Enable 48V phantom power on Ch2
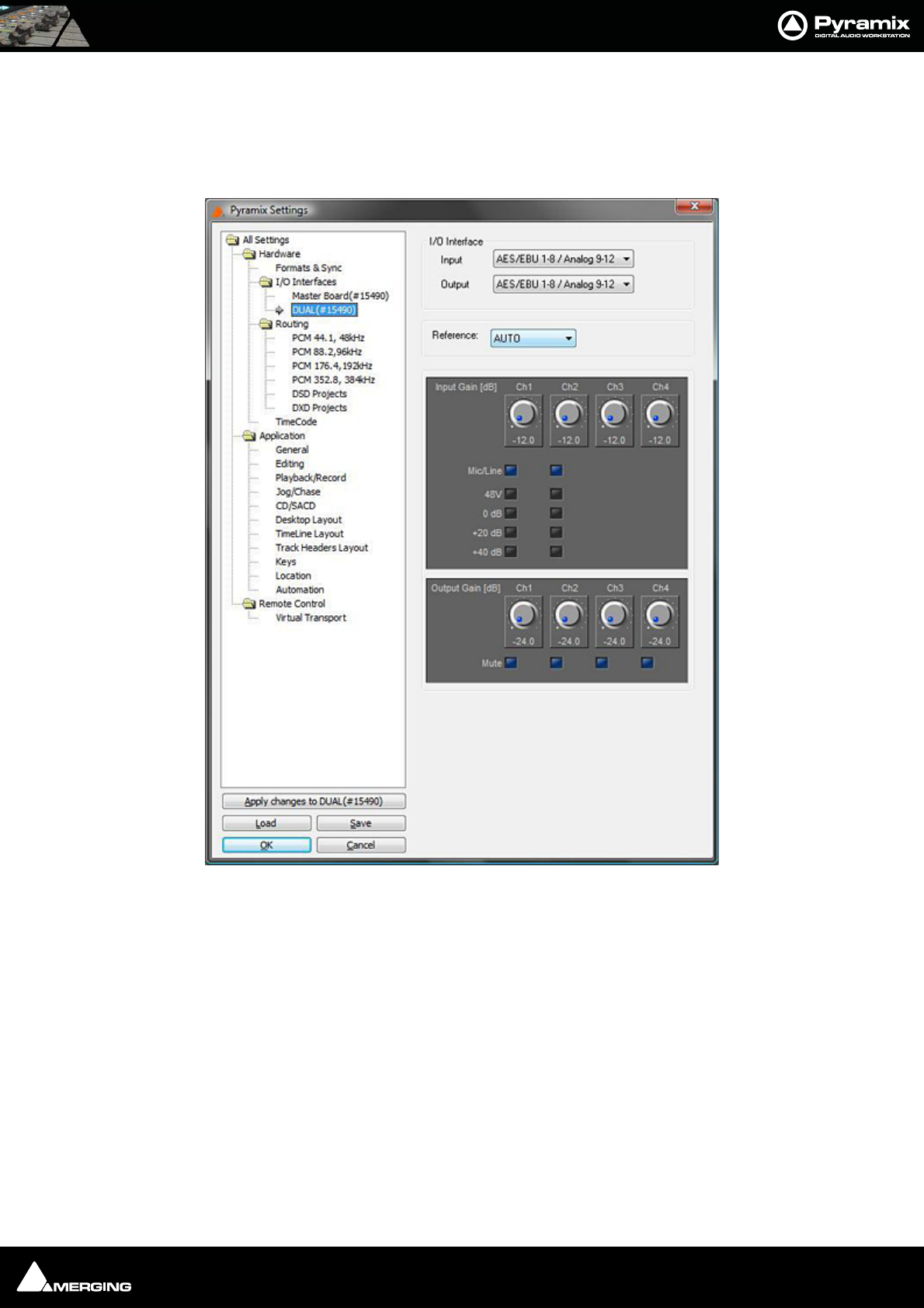Image resolution: width=924 pixels, height=1308 pixels. [x=556, y=493]
